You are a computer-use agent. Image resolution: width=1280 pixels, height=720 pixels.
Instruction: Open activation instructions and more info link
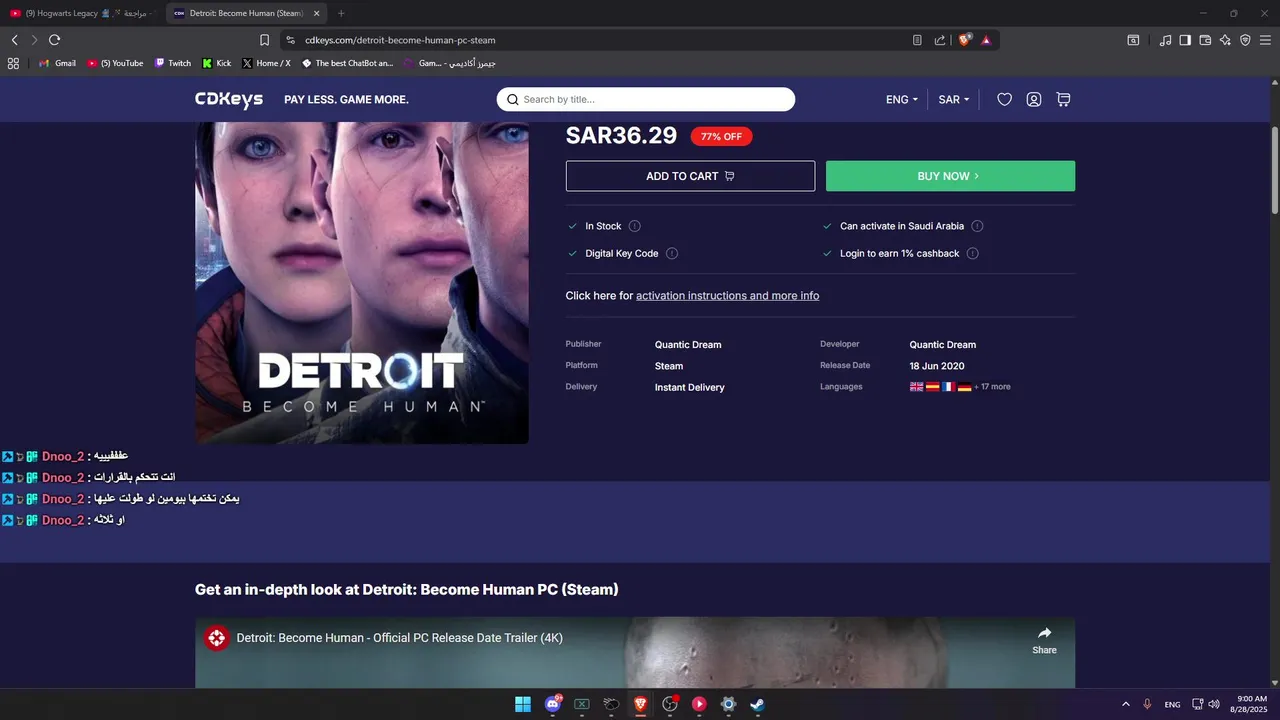(x=727, y=296)
